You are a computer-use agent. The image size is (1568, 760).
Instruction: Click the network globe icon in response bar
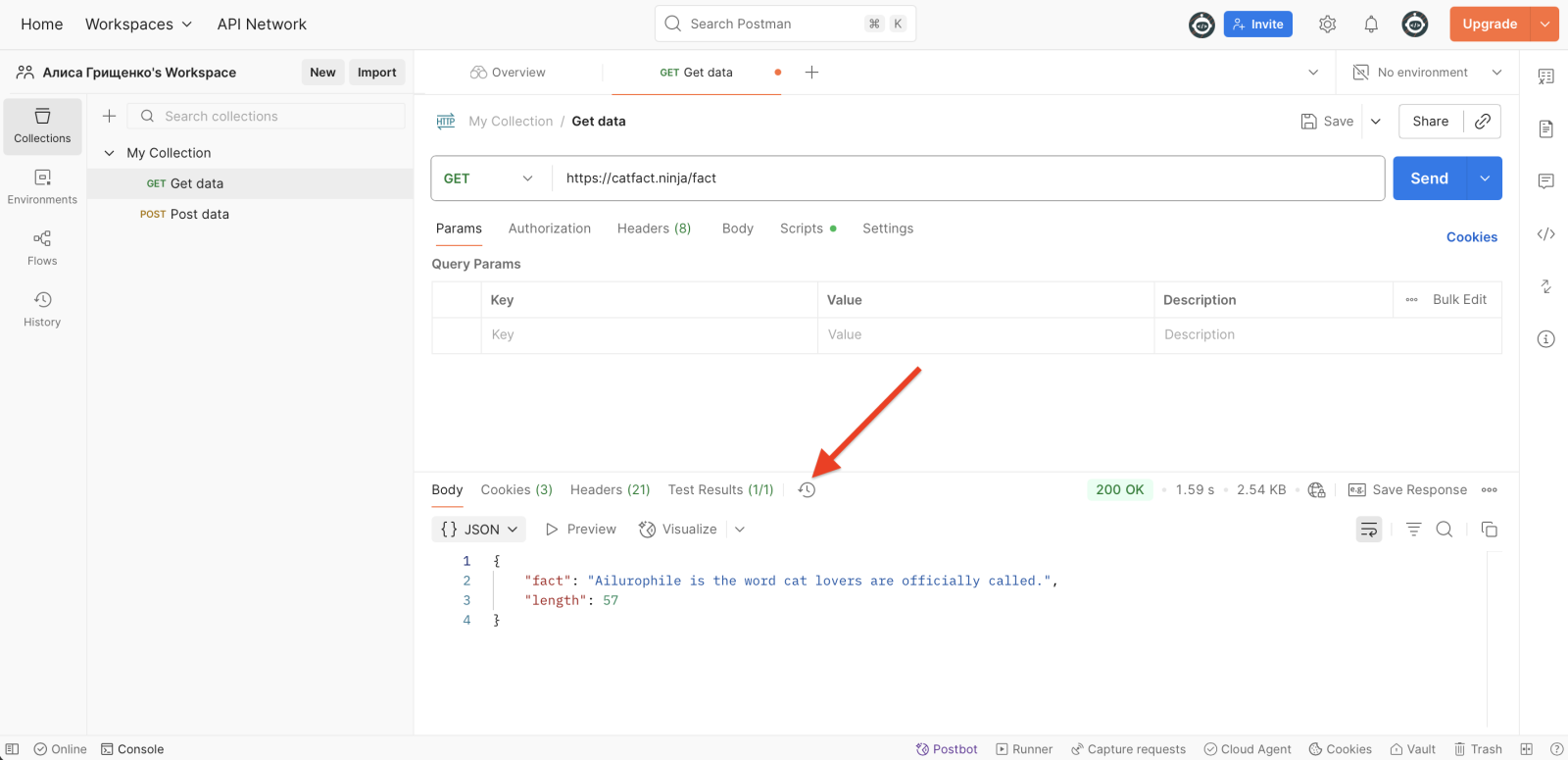point(1317,490)
